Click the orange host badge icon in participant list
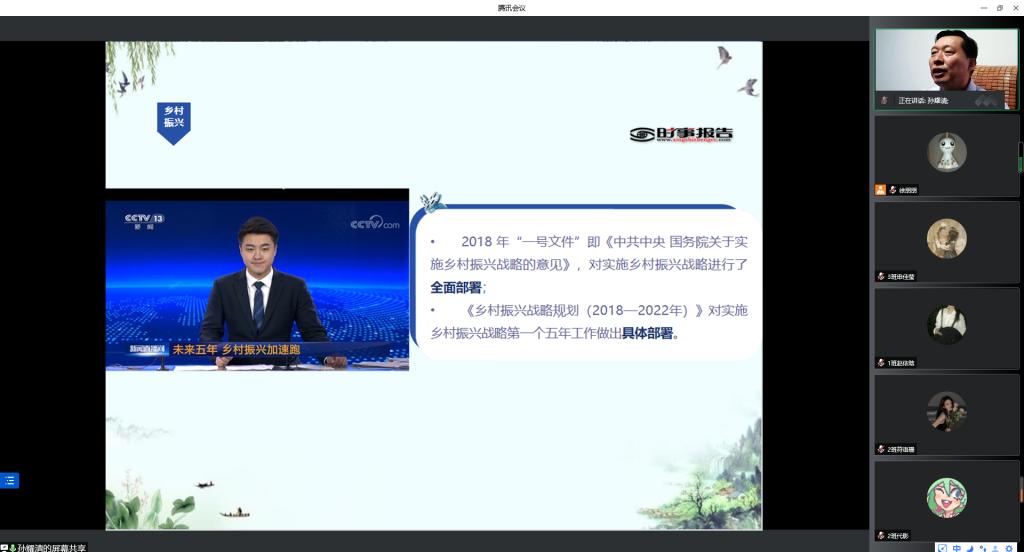This screenshot has width=1024, height=552. click(880, 189)
